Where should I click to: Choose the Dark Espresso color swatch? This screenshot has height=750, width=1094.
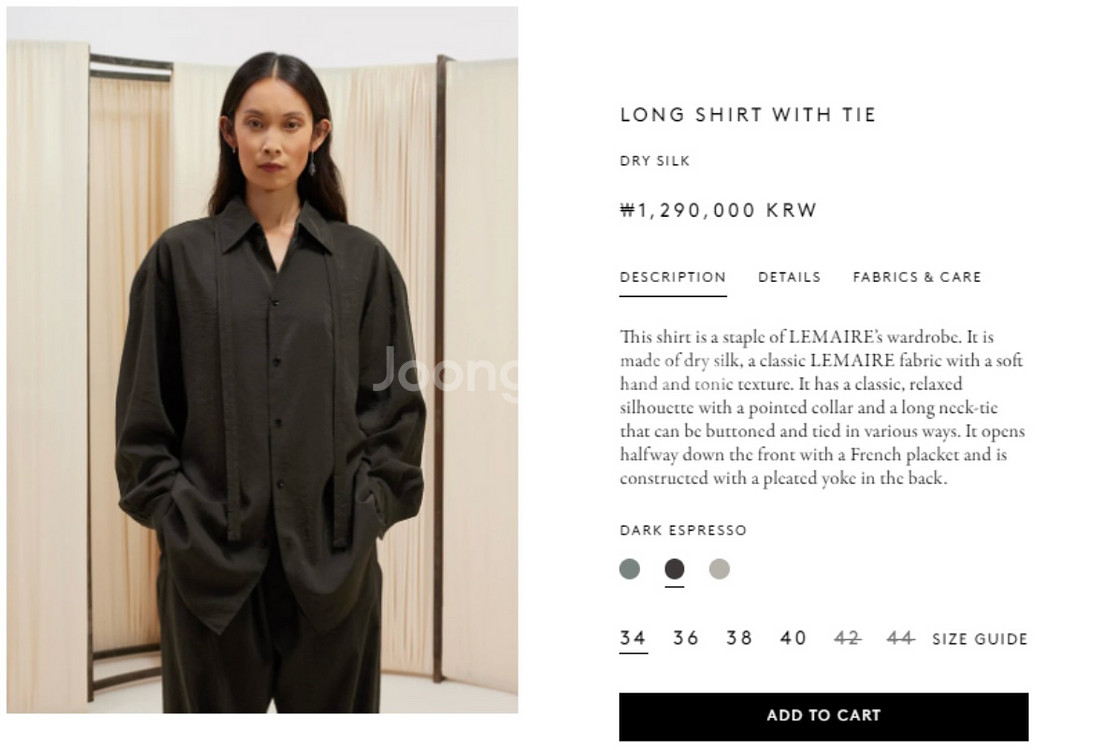[x=674, y=569]
